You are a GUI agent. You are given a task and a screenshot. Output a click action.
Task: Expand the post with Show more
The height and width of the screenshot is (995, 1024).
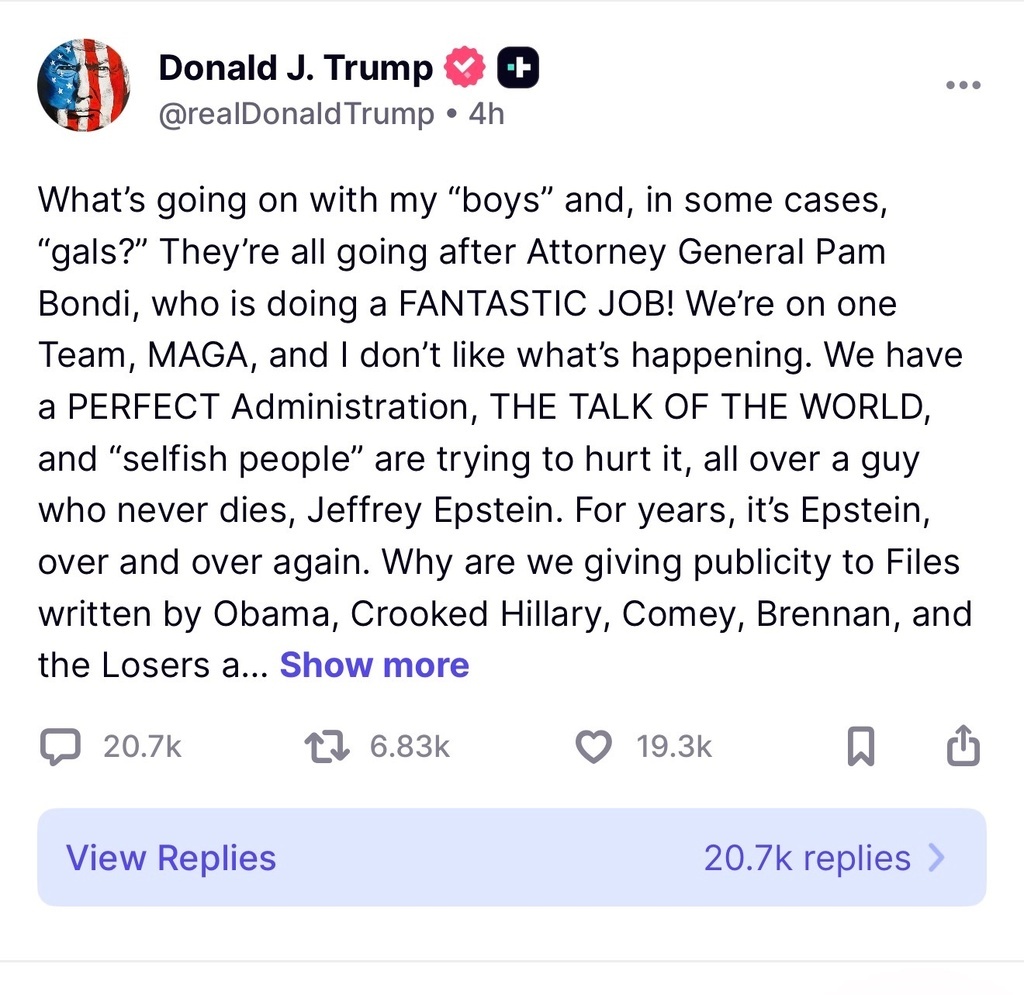374,665
